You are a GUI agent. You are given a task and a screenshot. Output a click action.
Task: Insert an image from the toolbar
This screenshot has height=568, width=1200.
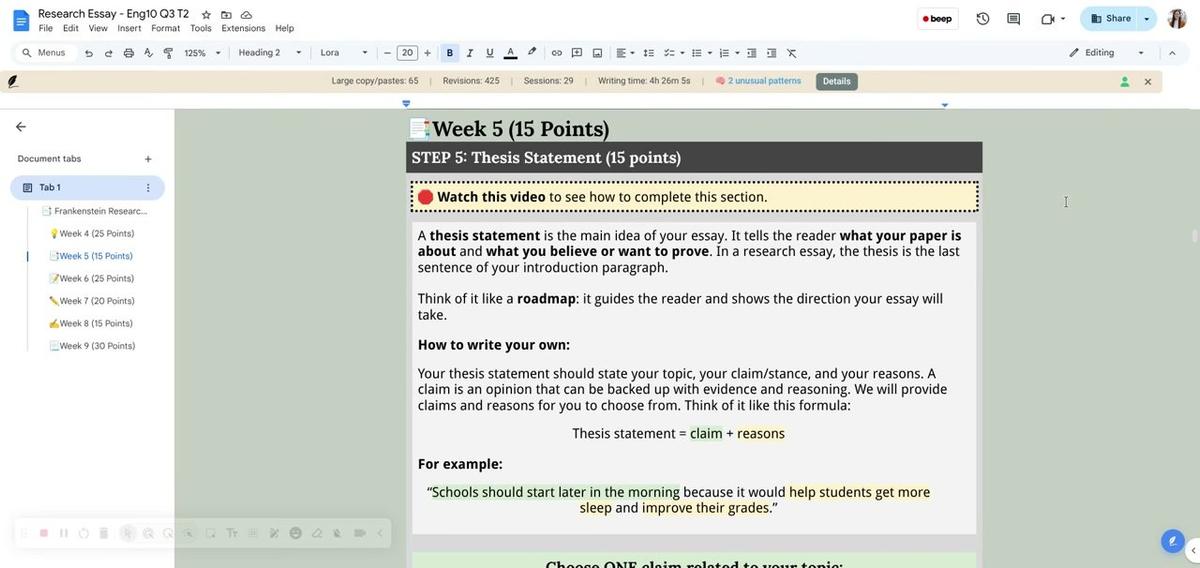pyautogui.click(x=597, y=53)
